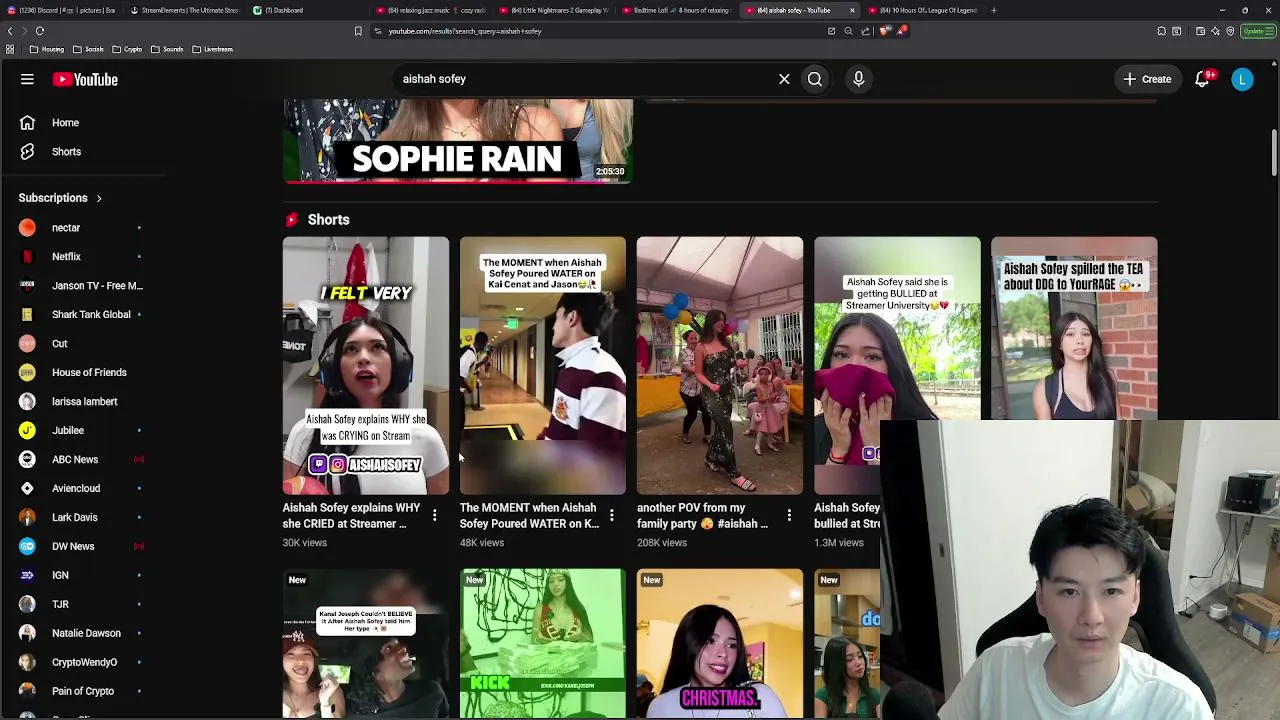Bookmark this page in the address bar
Screen dimensions: 1280x720
[x=358, y=31]
